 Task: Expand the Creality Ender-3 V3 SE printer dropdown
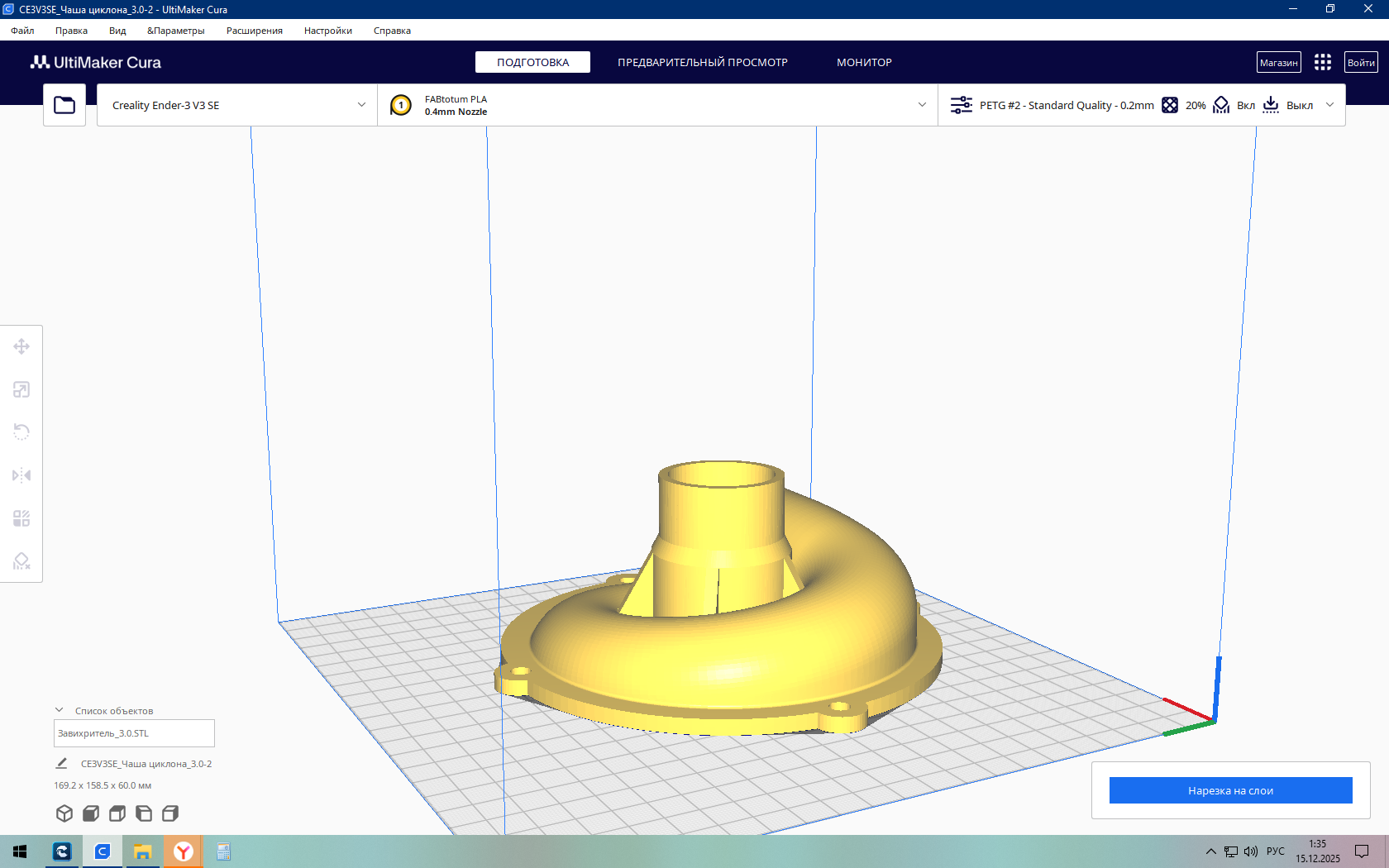coord(237,105)
